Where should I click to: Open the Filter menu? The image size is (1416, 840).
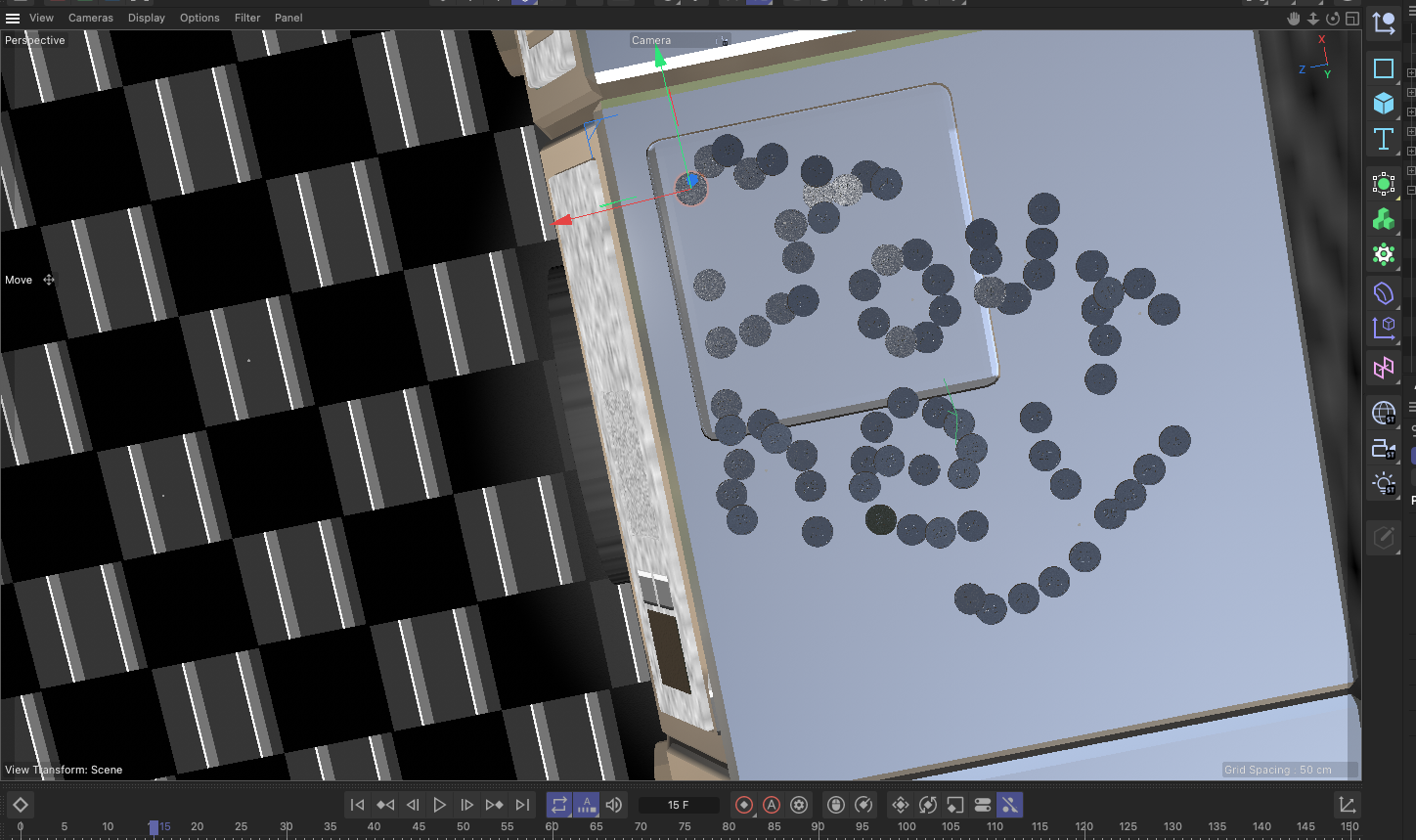click(247, 18)
